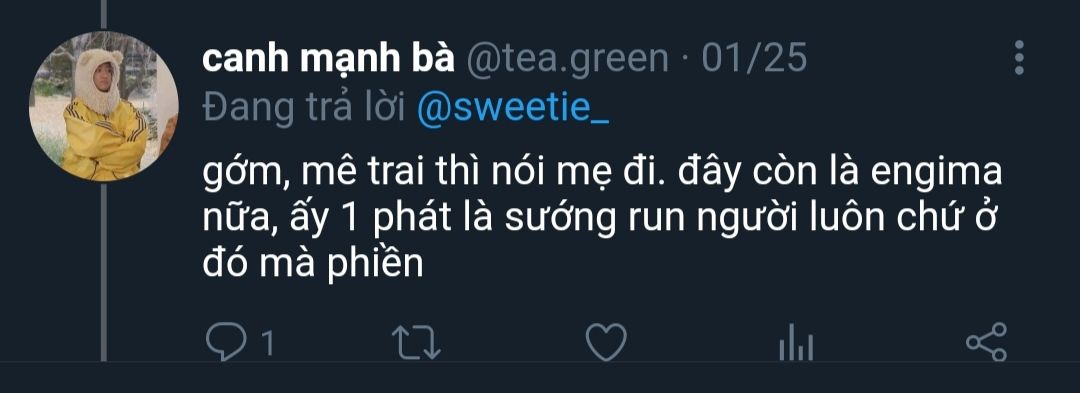Select the thread connector line below avatar
The image size is (1080, 393).
click(104, 271)
